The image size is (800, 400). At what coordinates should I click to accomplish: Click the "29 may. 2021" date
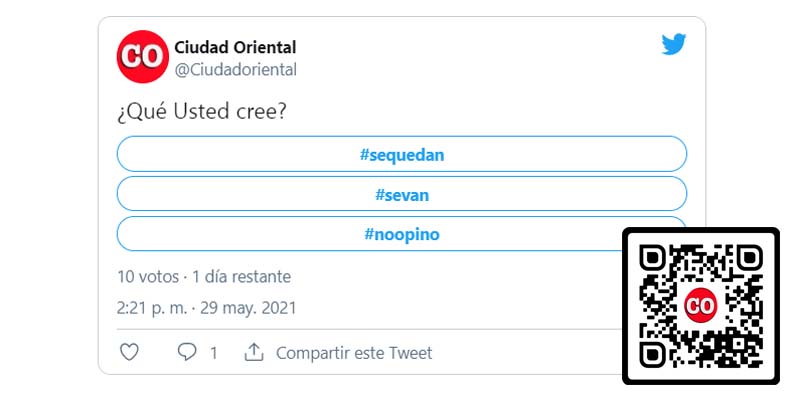tap(250, 308)
